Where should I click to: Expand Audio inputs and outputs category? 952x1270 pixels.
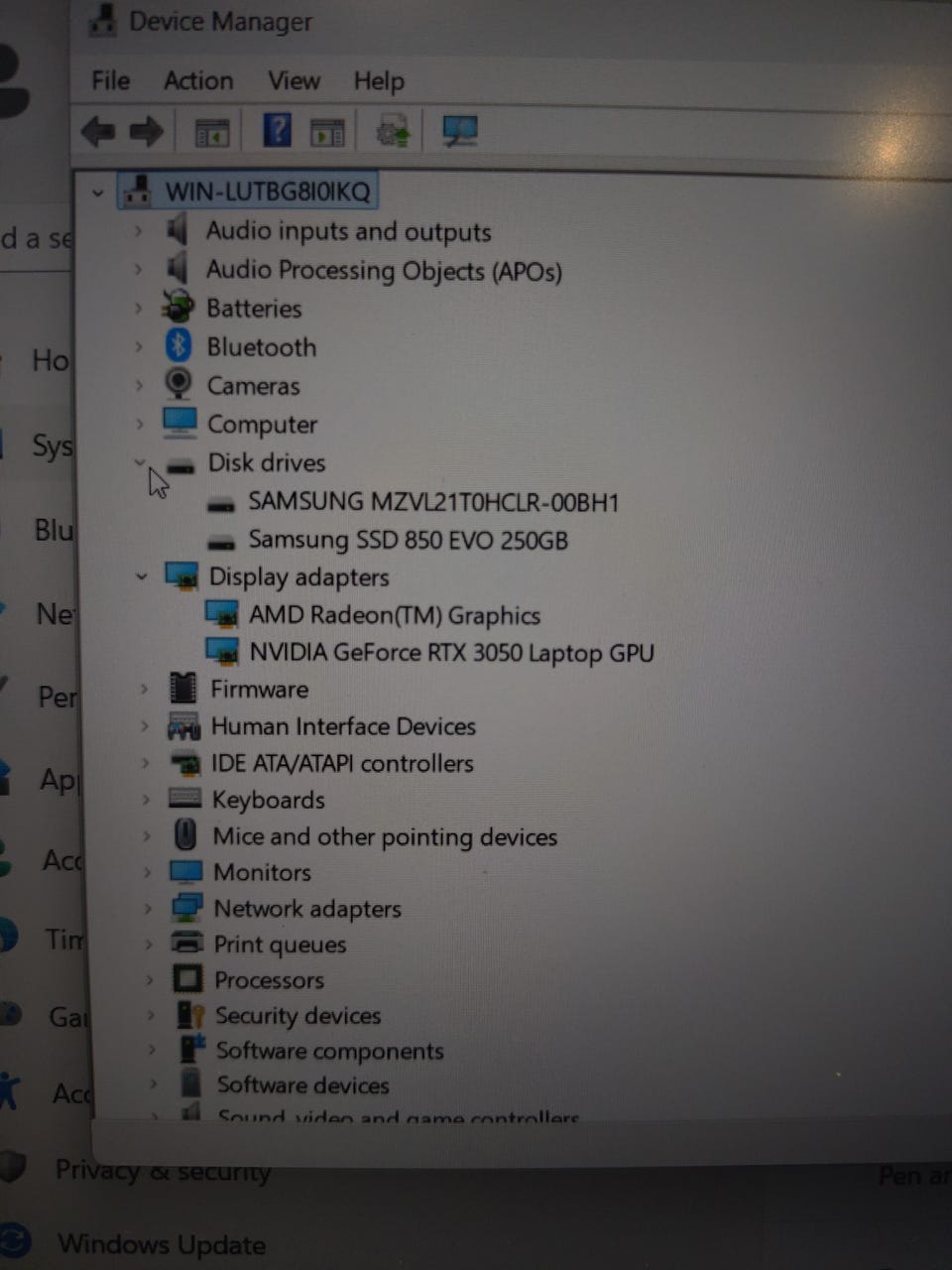138,231
